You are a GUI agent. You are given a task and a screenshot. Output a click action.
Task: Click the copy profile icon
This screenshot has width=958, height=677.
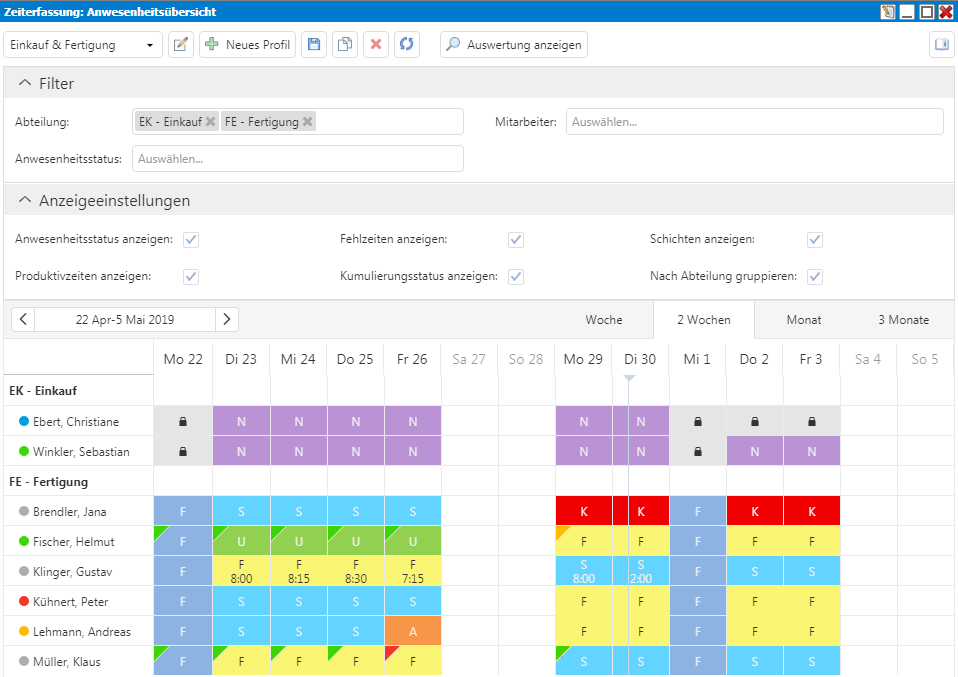(x=345, y=45)
